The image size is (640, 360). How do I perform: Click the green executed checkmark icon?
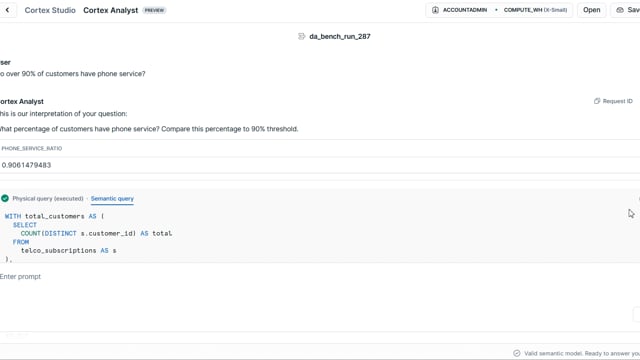[x=5, y=198]
